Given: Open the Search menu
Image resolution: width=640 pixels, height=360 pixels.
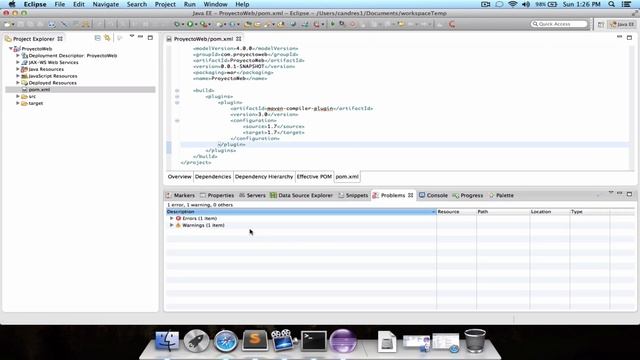Looking at the screenshot, I should (137, 4).
